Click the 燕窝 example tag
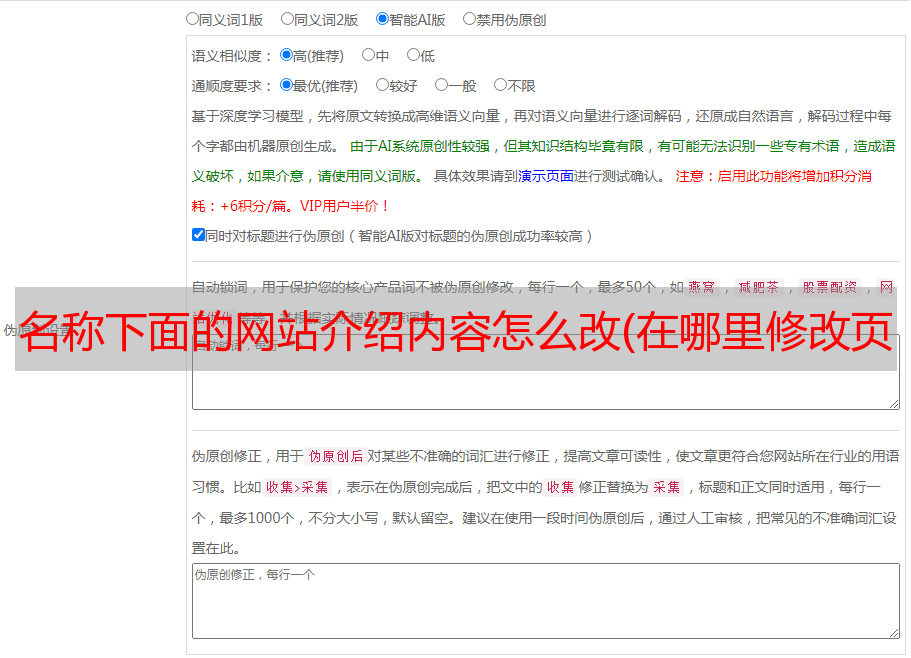This screenshot has height=658, width=911. (701, 287)
